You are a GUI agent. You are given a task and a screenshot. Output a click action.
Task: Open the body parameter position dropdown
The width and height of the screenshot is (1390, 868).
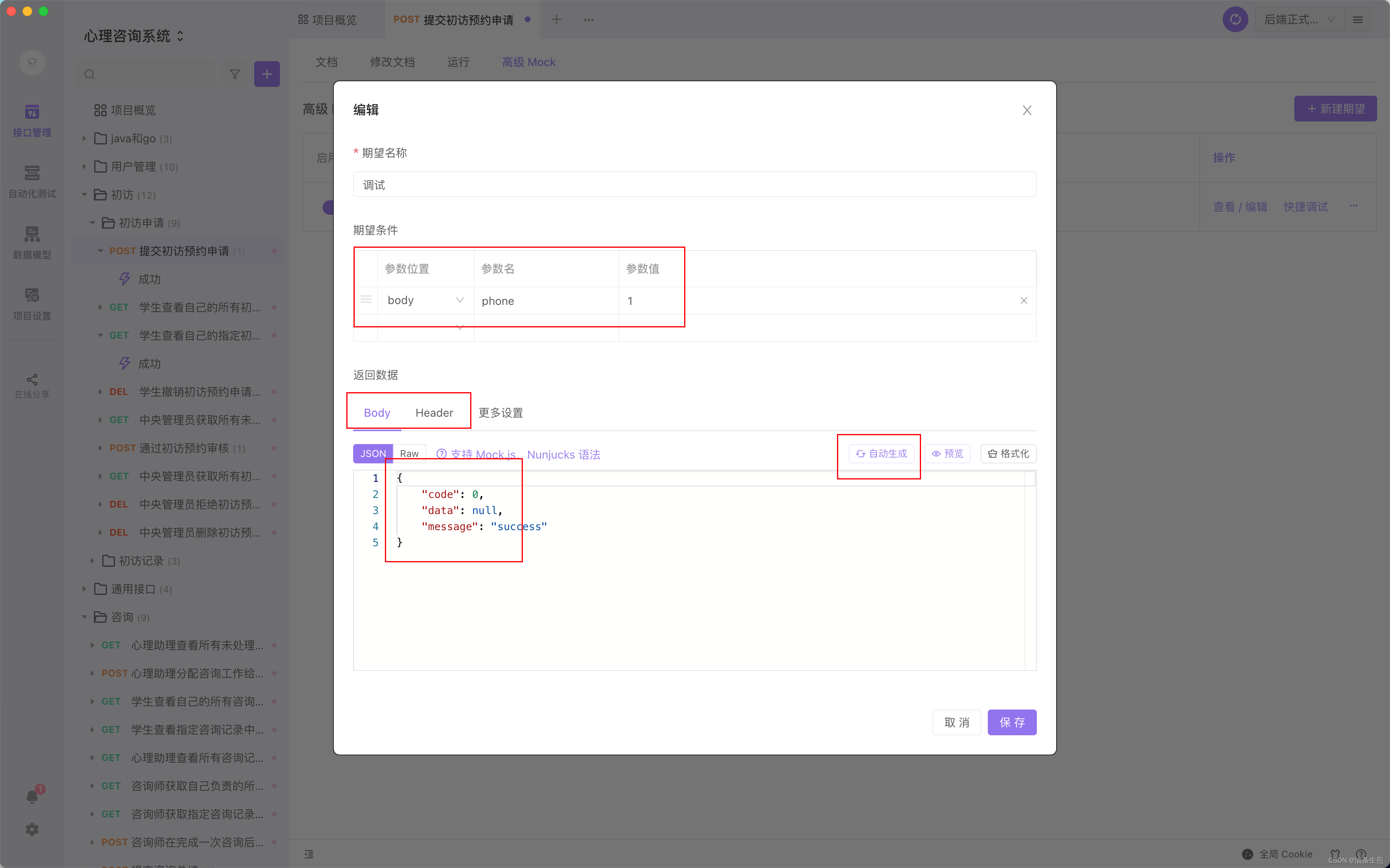[425, 300]
